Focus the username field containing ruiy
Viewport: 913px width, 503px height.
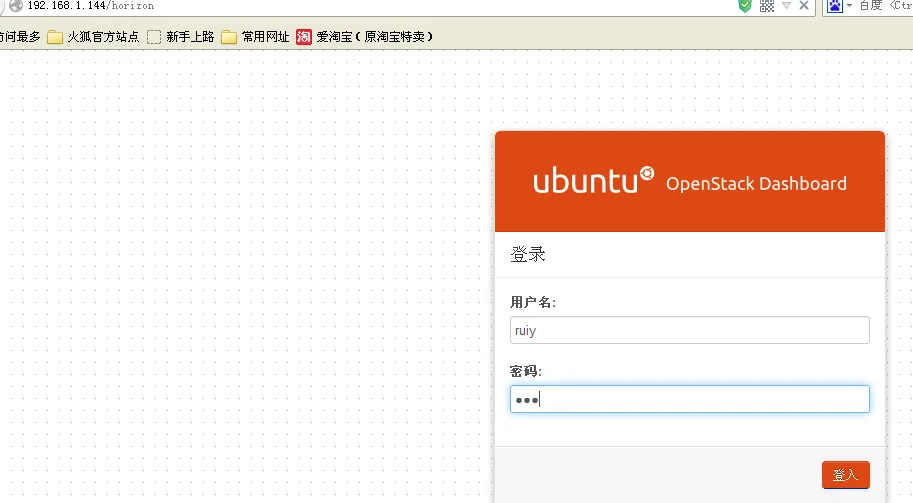coord(689,330)
